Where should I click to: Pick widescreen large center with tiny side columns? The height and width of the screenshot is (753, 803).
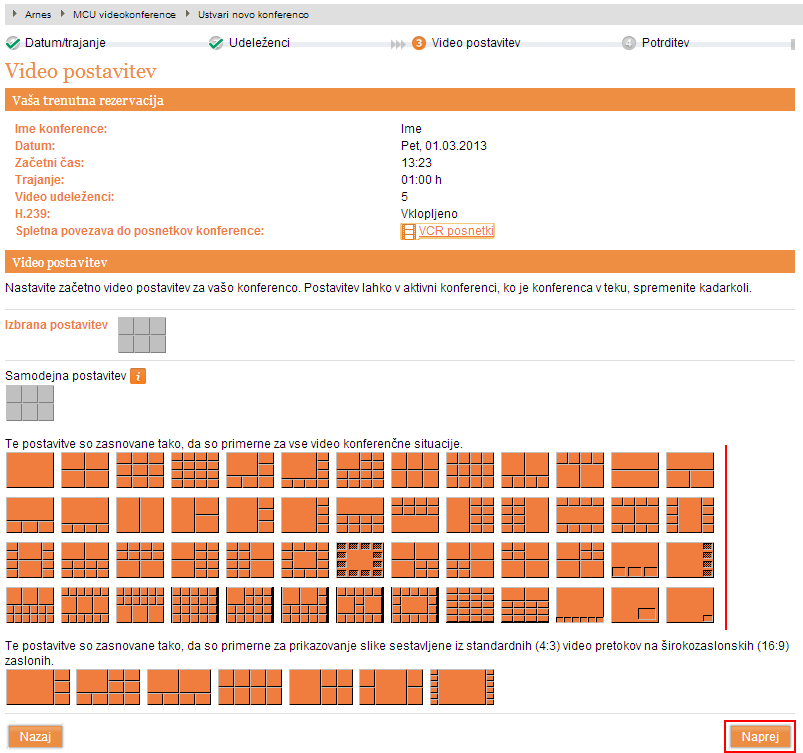point(462,687)
